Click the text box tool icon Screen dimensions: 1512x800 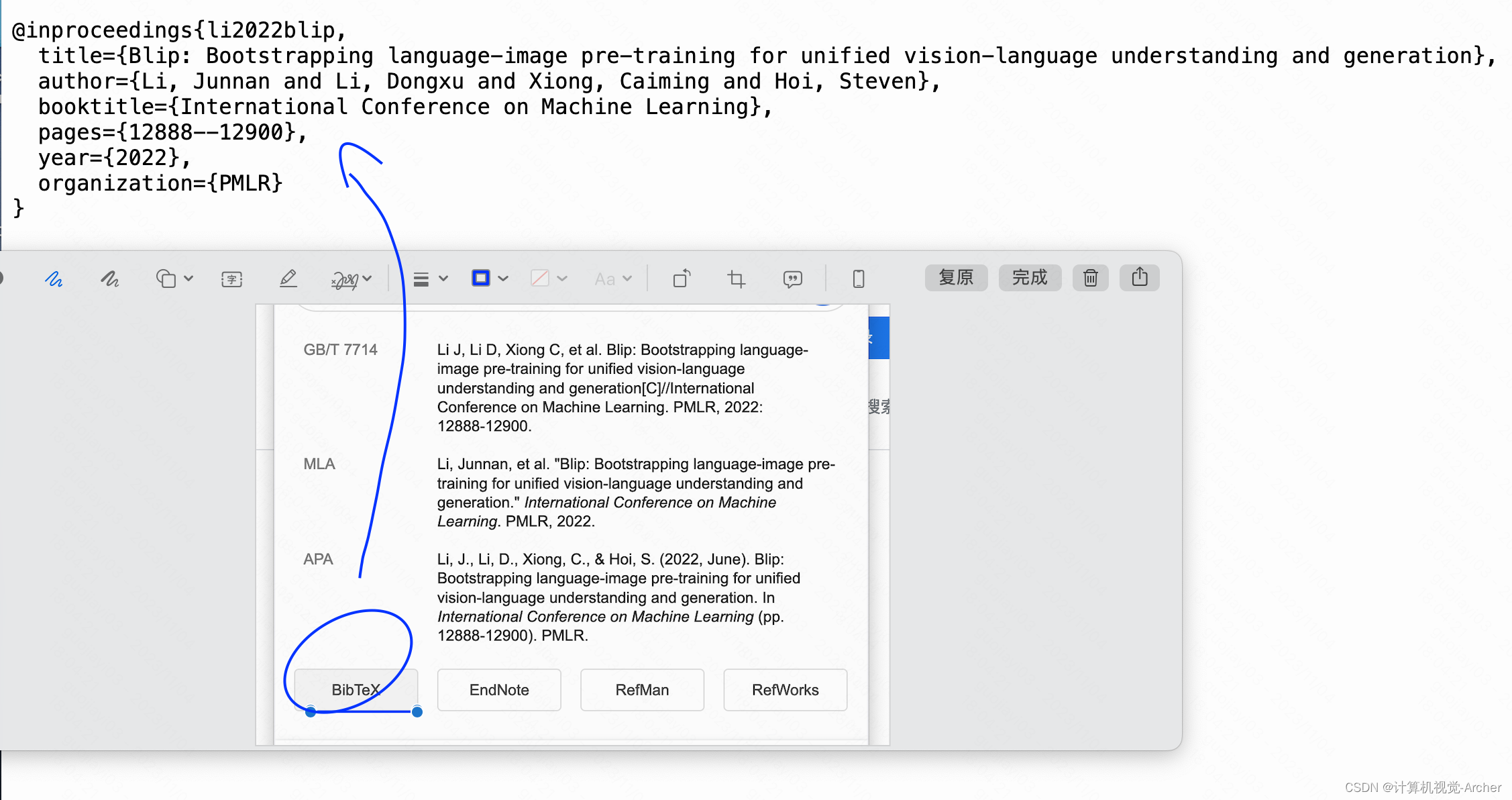tap(231, 279)
